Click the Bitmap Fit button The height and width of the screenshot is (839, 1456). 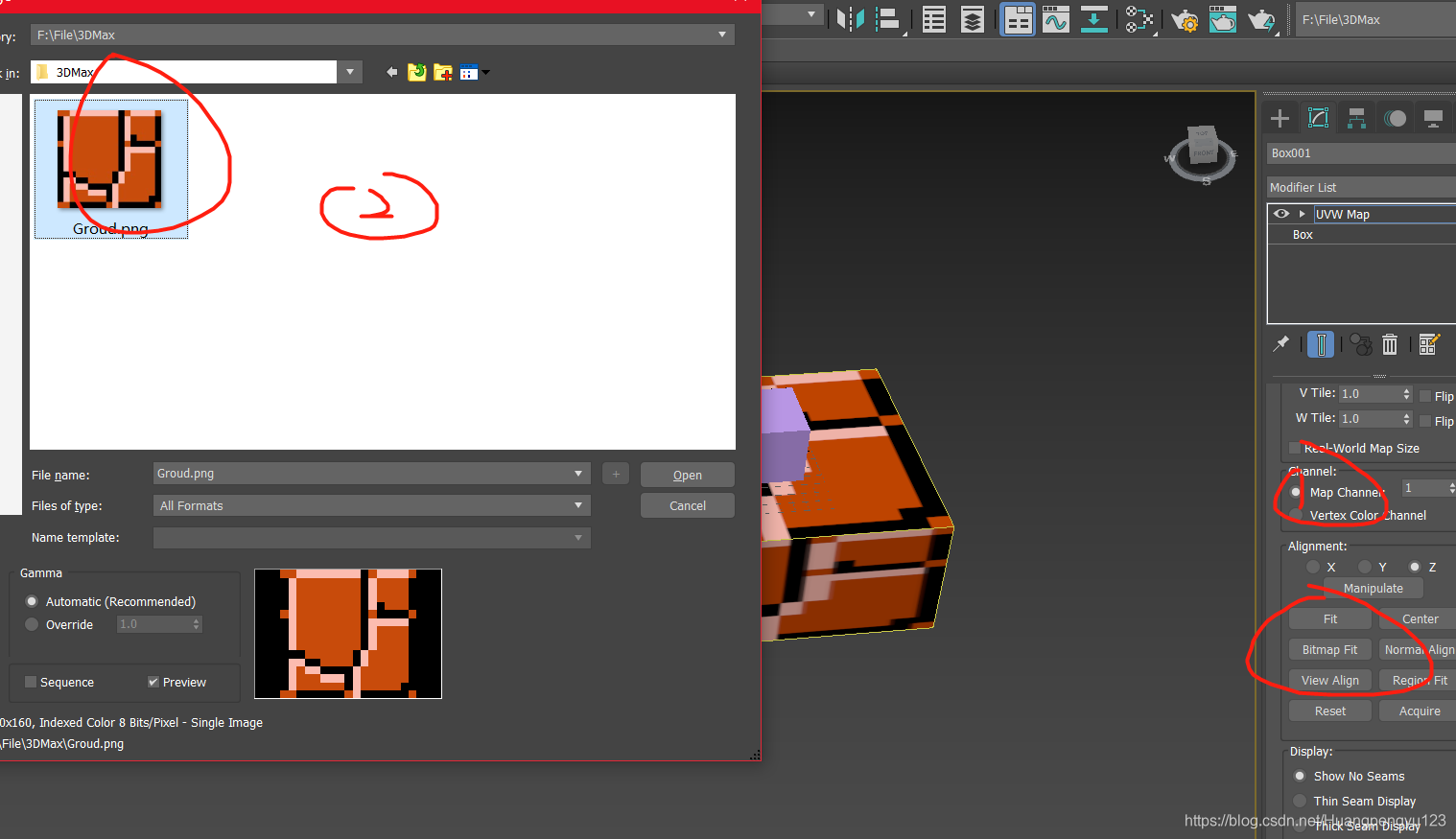pyautogui.click(x=1330, y=649)
